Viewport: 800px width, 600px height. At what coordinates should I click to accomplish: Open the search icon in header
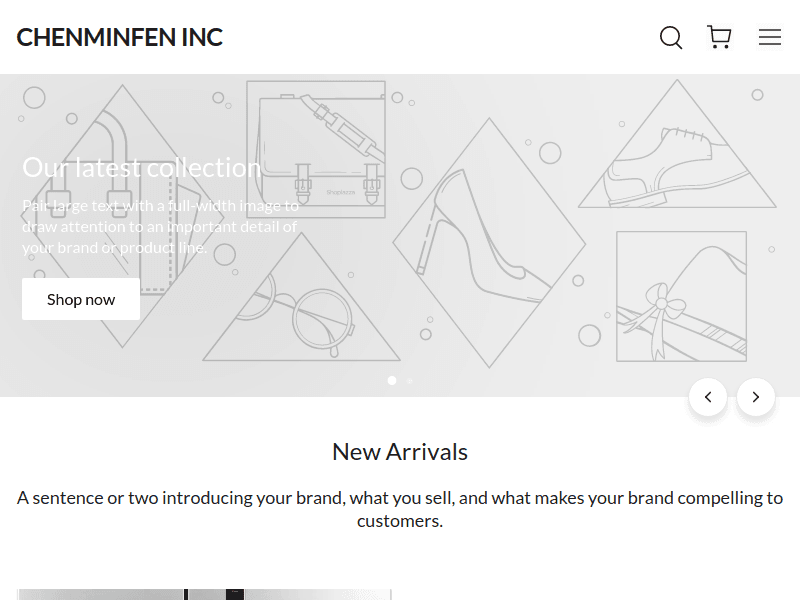coord(671,38)
